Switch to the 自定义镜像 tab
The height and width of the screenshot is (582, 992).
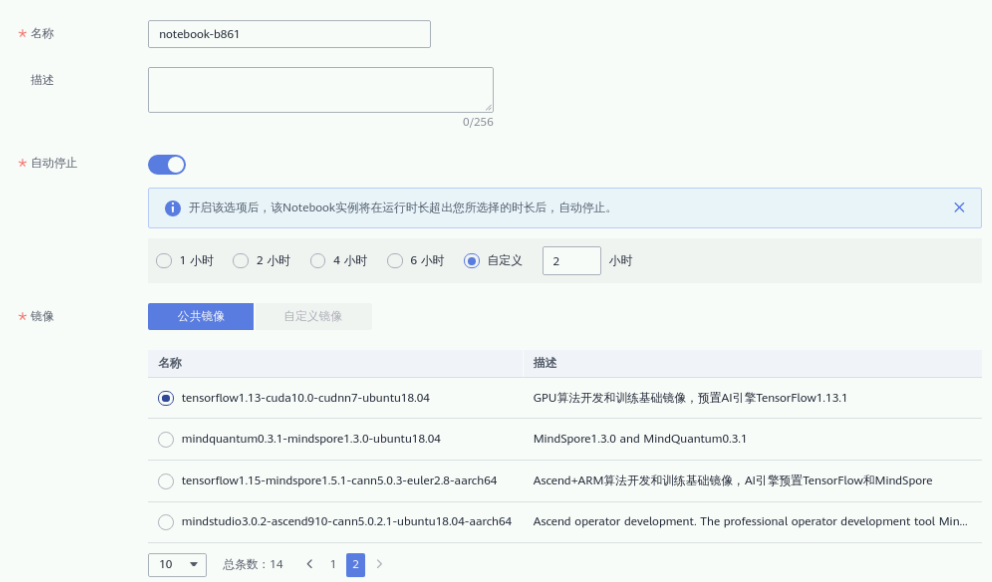[313, 316]
